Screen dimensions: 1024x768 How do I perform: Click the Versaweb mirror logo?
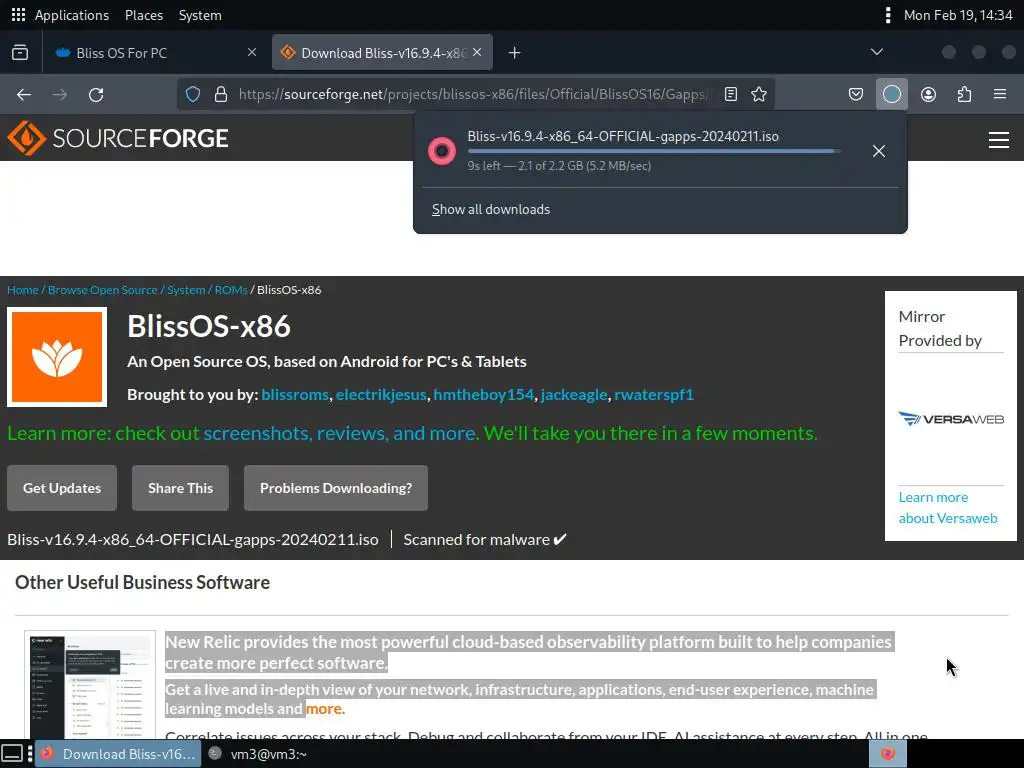(x=951, y=419)
